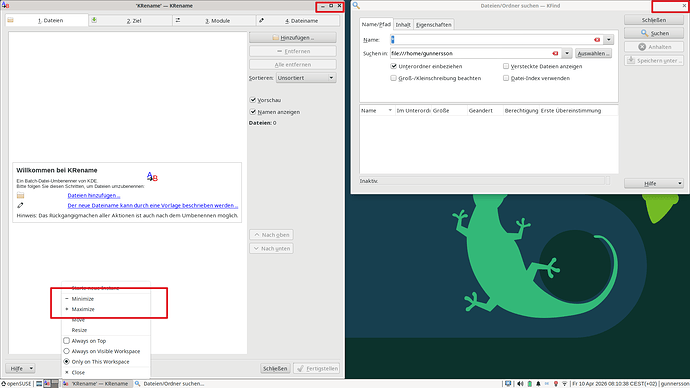
Task: Switch to second workspace in taskbar pager
Action: pyautogui.click(x=55, y=384)
